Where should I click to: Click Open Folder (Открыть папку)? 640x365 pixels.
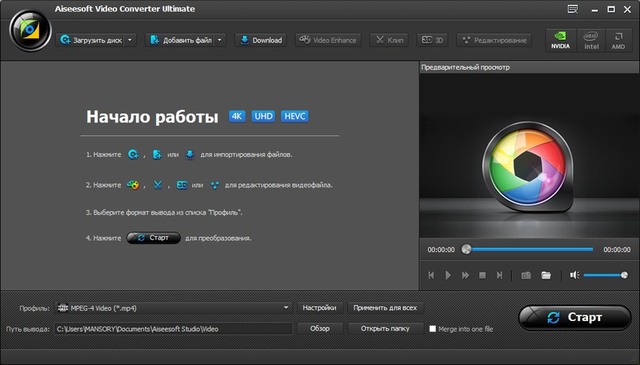point(385,328)
